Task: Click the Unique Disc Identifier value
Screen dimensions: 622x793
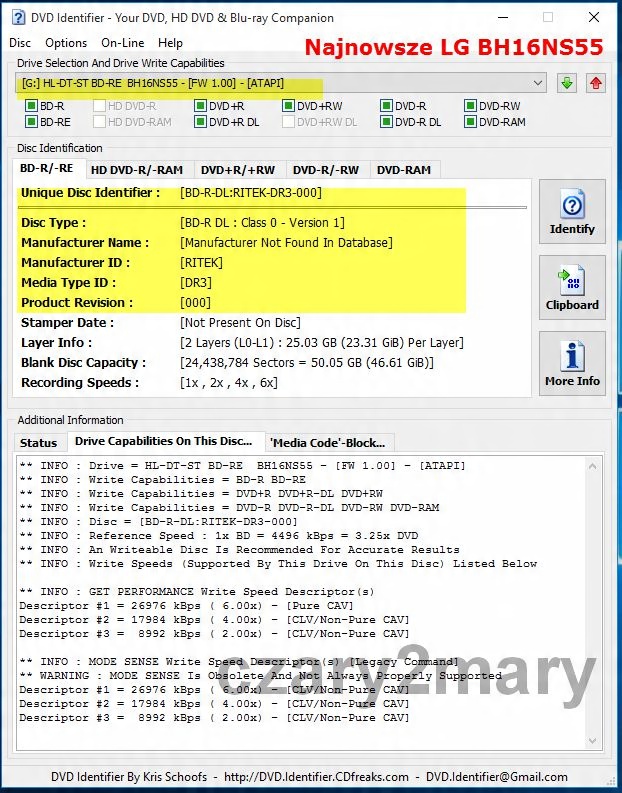Action: tap(251, 193)
